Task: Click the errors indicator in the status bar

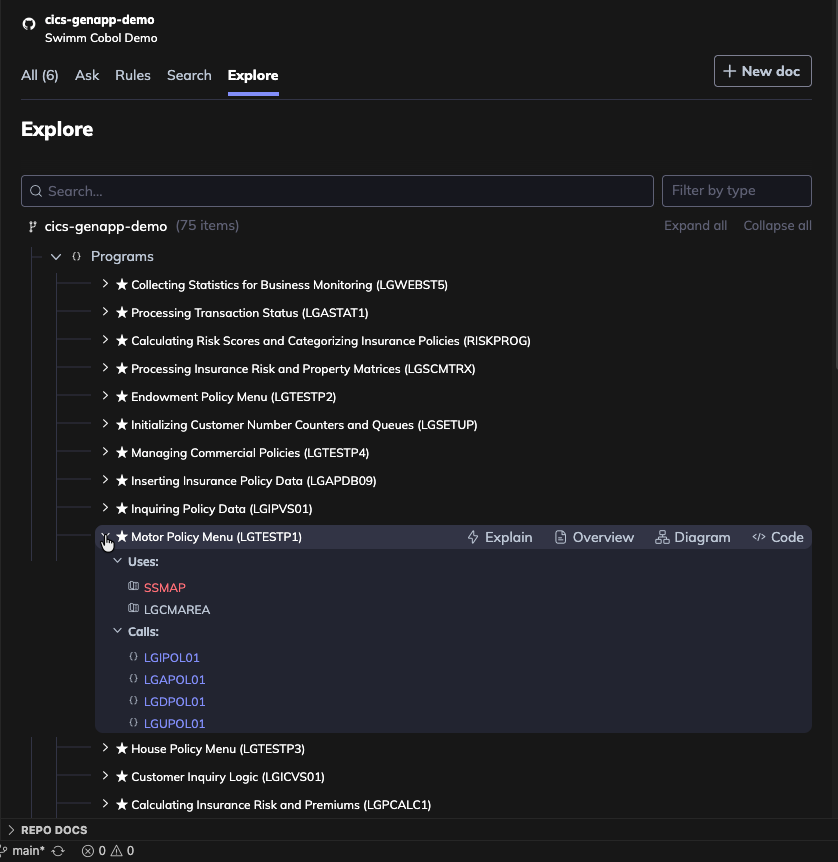Action: (x=93, y=850)
